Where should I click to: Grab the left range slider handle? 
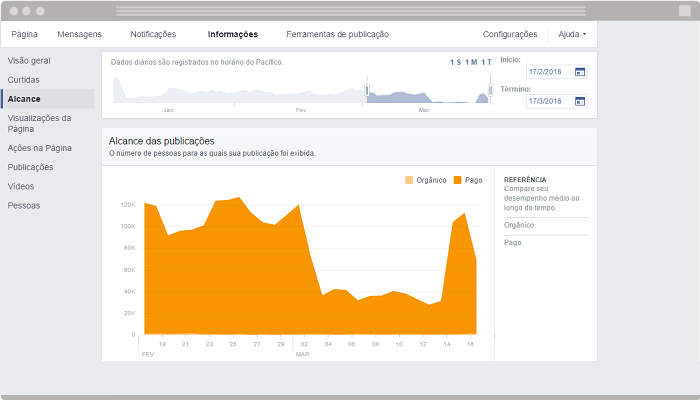(x=367, y=90)
